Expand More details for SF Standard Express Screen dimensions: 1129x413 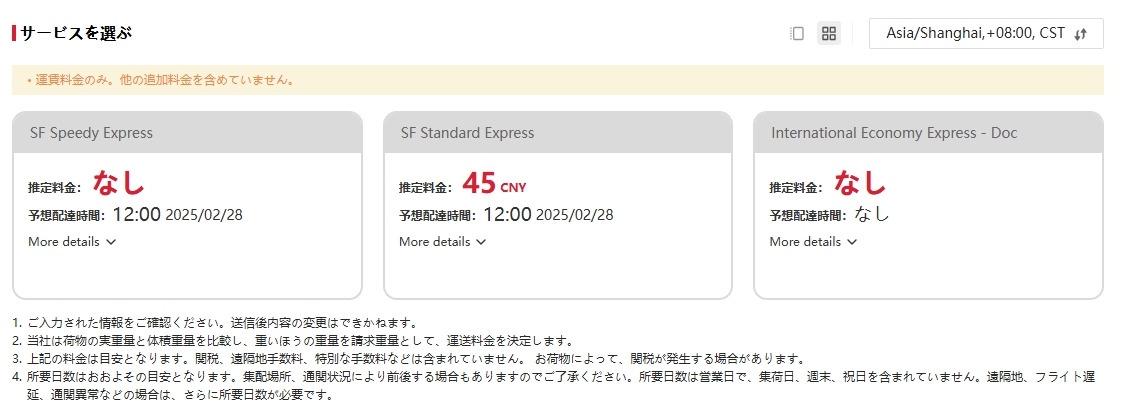[x=443, y=241]
